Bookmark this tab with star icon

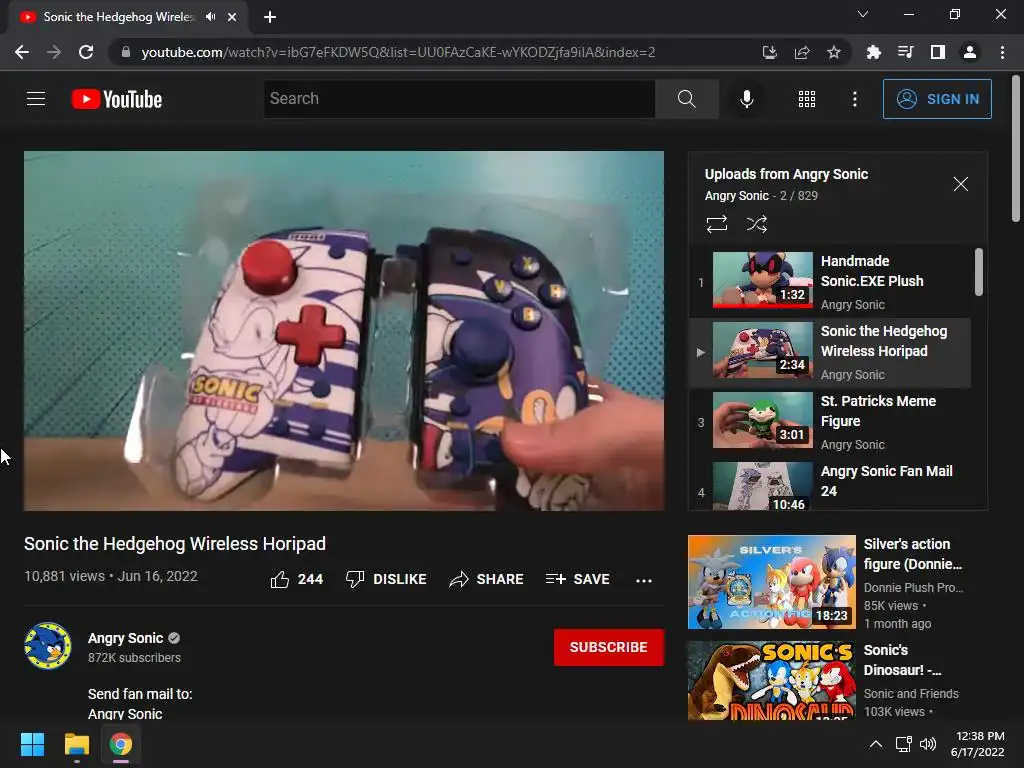[x=834, y=52]
